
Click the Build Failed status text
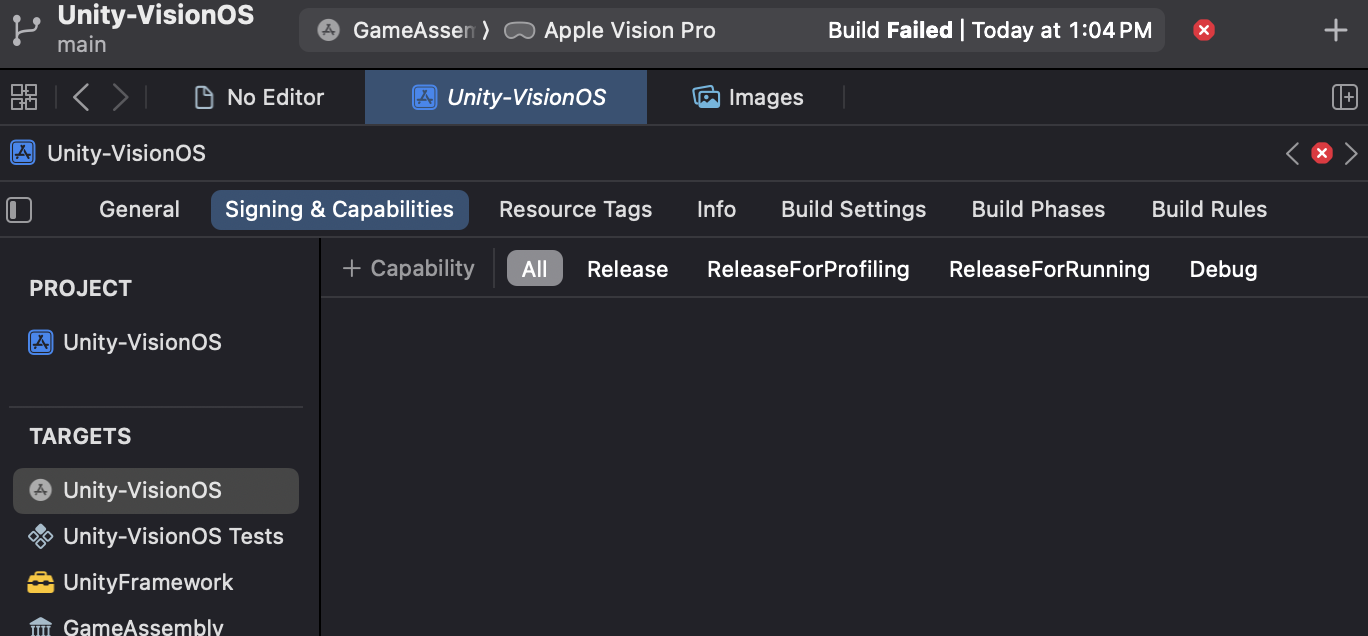point(890,30)
